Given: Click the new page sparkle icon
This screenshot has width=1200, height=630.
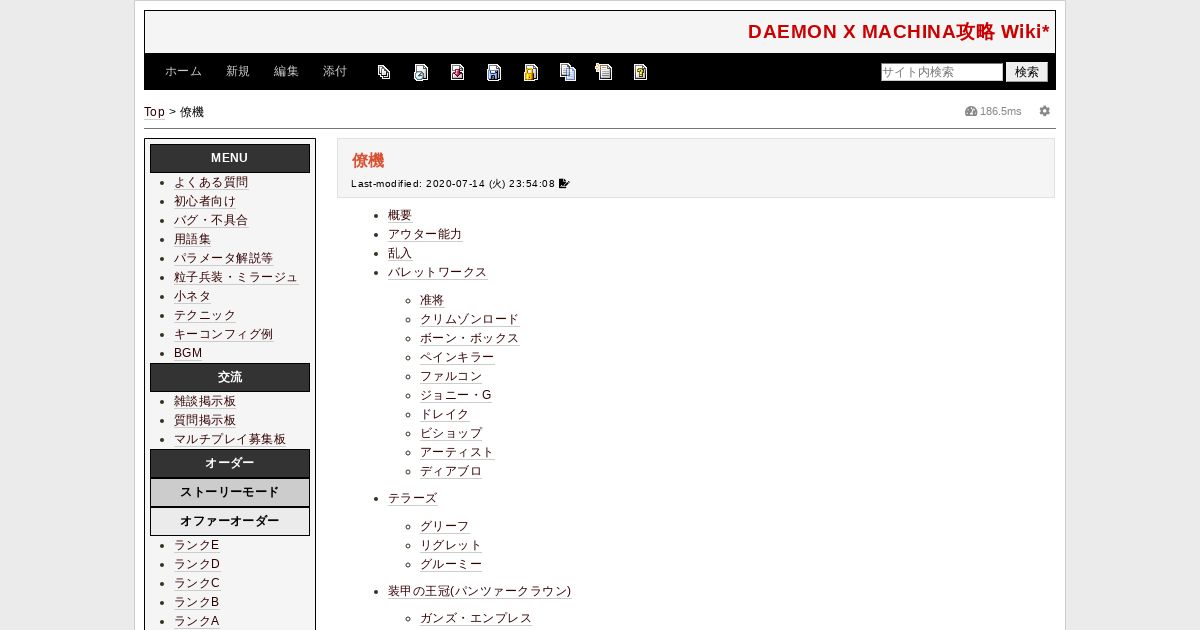Looking at the screenshot, I should point(604,71).
